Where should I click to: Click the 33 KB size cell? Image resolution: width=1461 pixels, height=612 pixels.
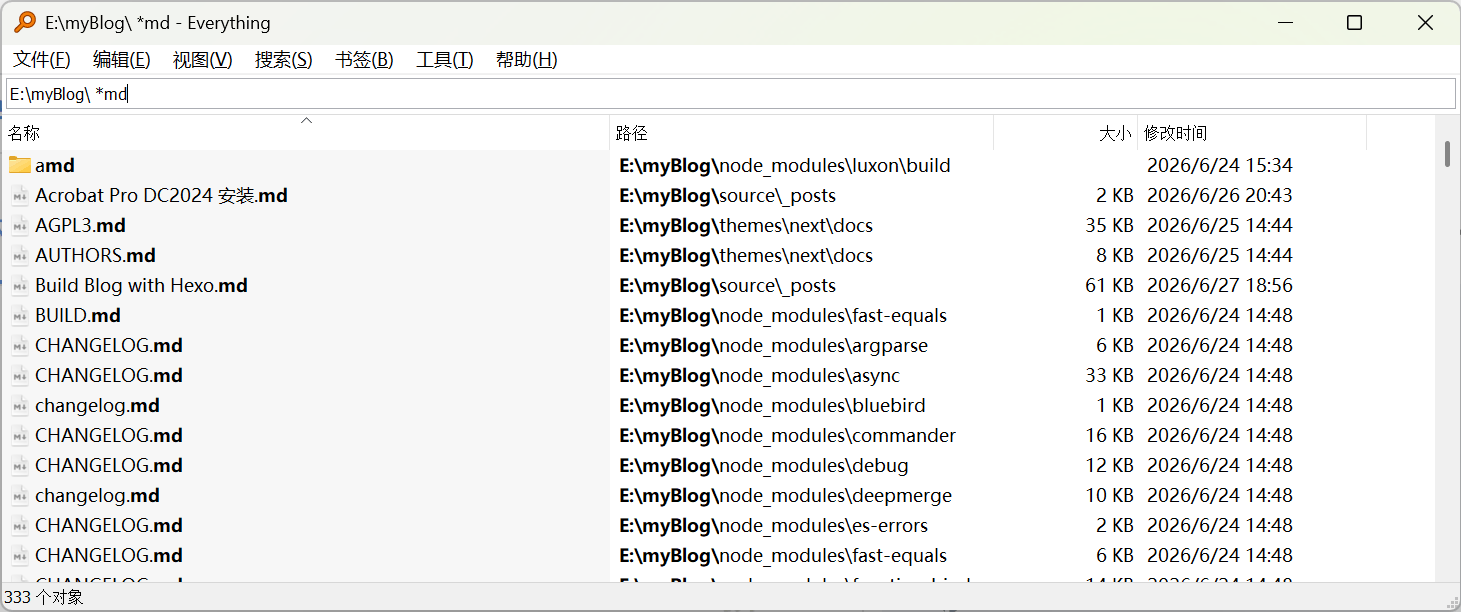pyautogui.click(x=1109, y=375)
